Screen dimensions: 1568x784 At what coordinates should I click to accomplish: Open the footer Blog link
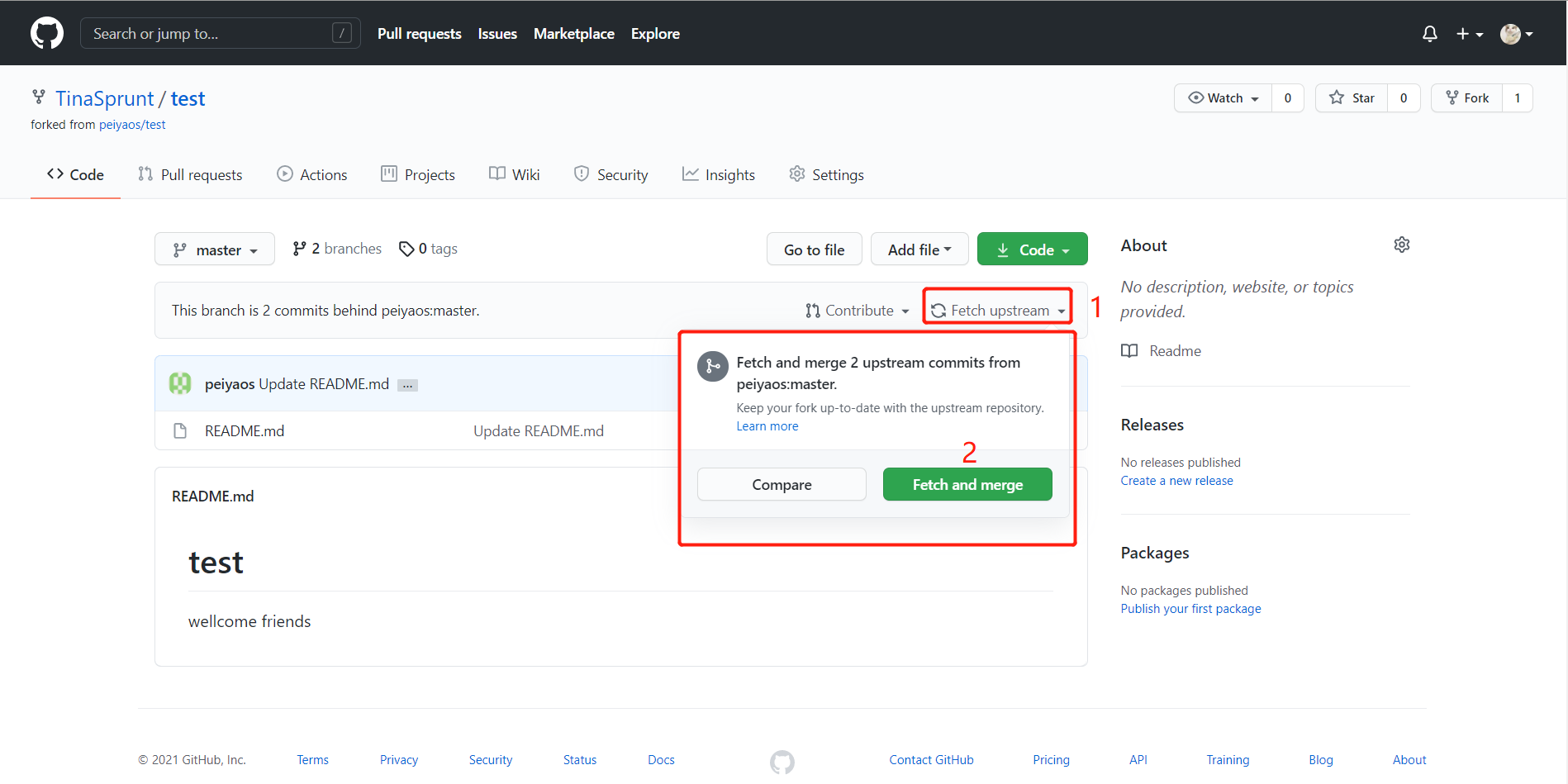click(x=1321, y=759)
